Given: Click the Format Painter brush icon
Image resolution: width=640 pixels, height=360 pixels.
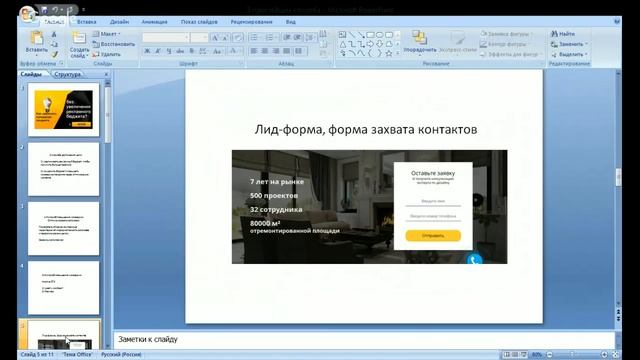Looking at the screenshot, I should coord(54,54).
